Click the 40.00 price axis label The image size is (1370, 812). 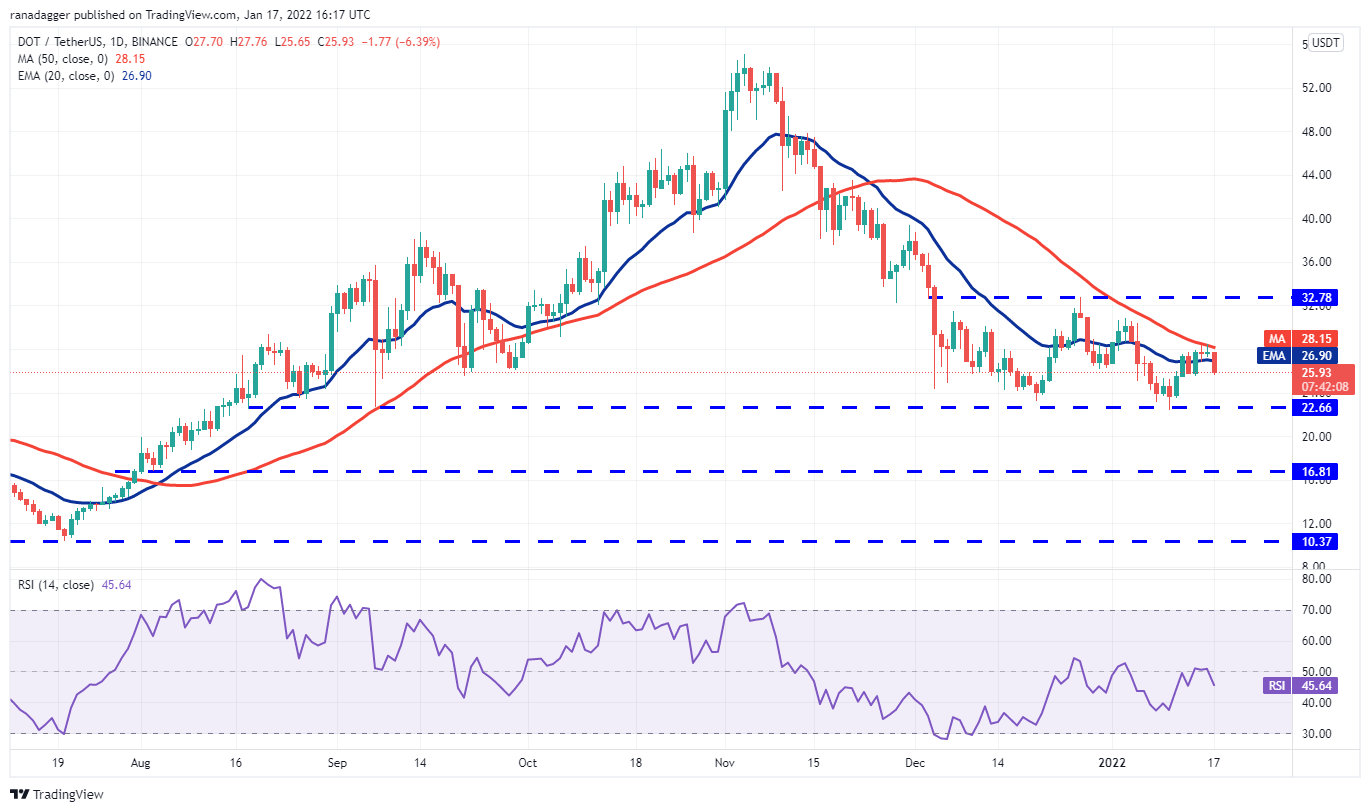1316,219
